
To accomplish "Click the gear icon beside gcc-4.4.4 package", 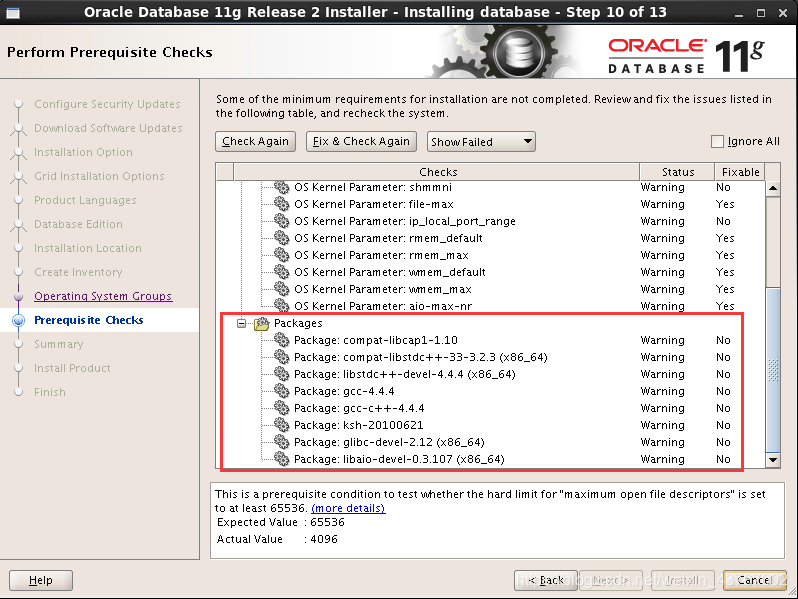I will pyautogui.click(x=281, y=391).
